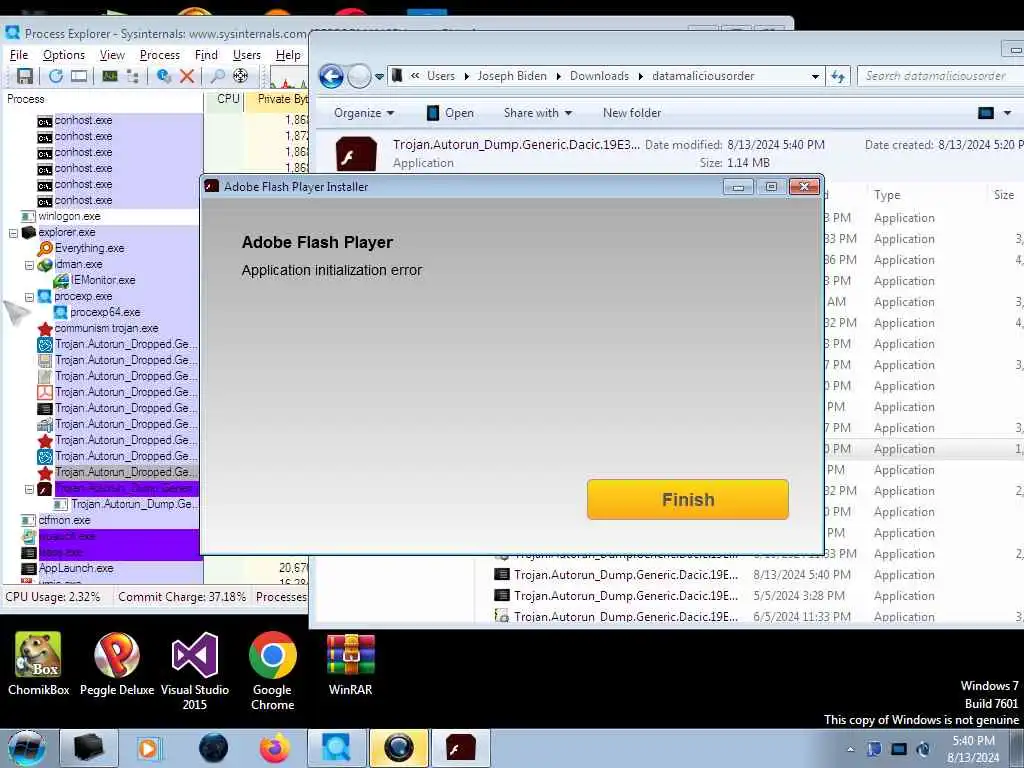Open the Find menu in Process Explorer
The height and width of the screenshot is (768, 1024).
[x=206, y=55]
